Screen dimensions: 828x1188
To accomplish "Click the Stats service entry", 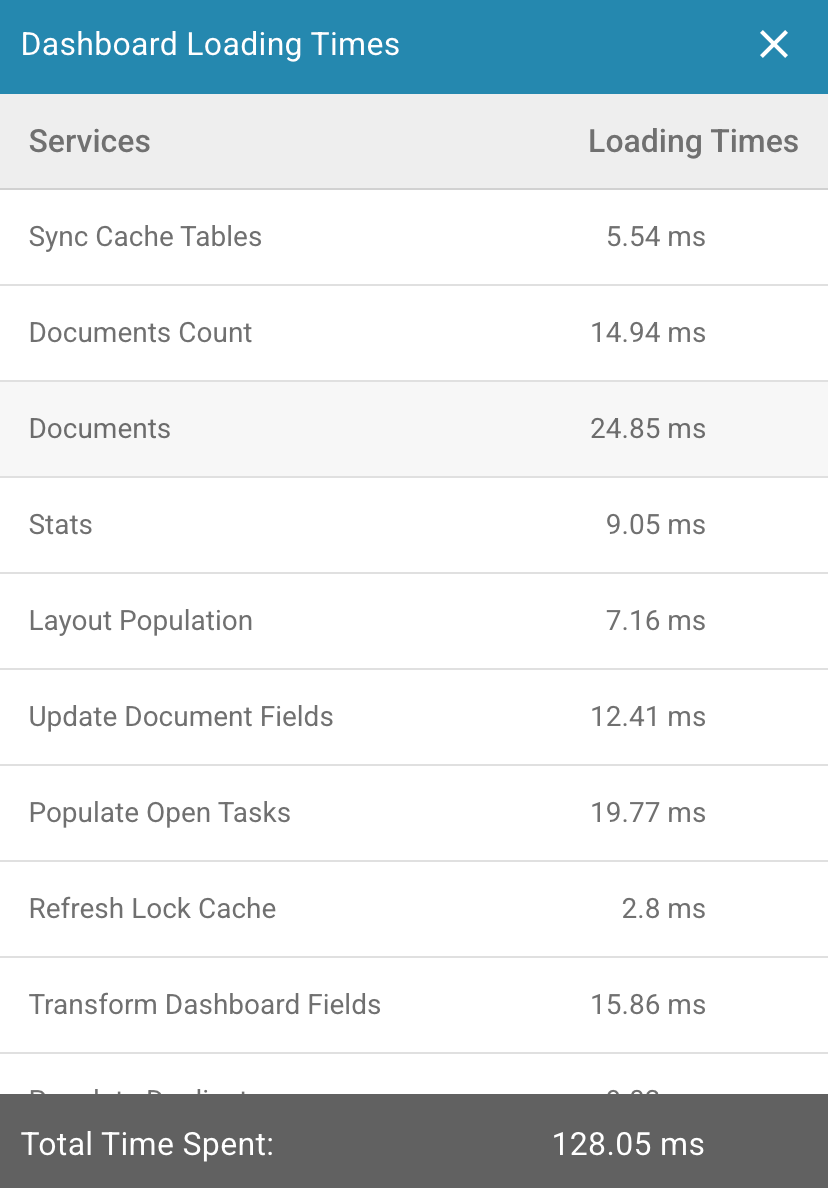I will (x=61, y=525).
